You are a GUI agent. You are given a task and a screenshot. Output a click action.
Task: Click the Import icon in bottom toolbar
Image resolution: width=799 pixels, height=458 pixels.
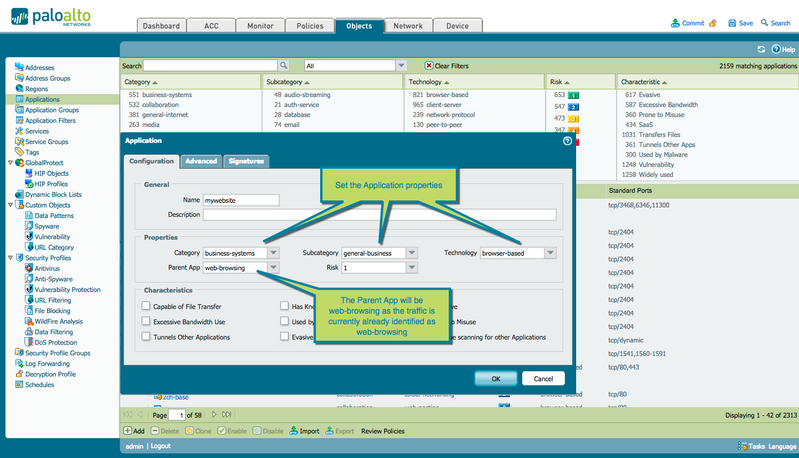coord(294,431)
